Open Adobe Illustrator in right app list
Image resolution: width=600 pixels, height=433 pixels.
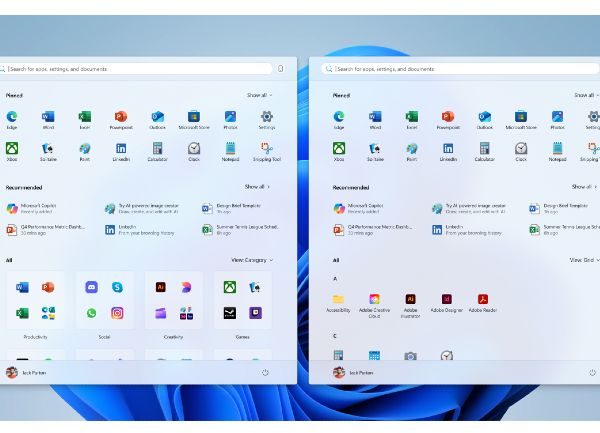410,300
